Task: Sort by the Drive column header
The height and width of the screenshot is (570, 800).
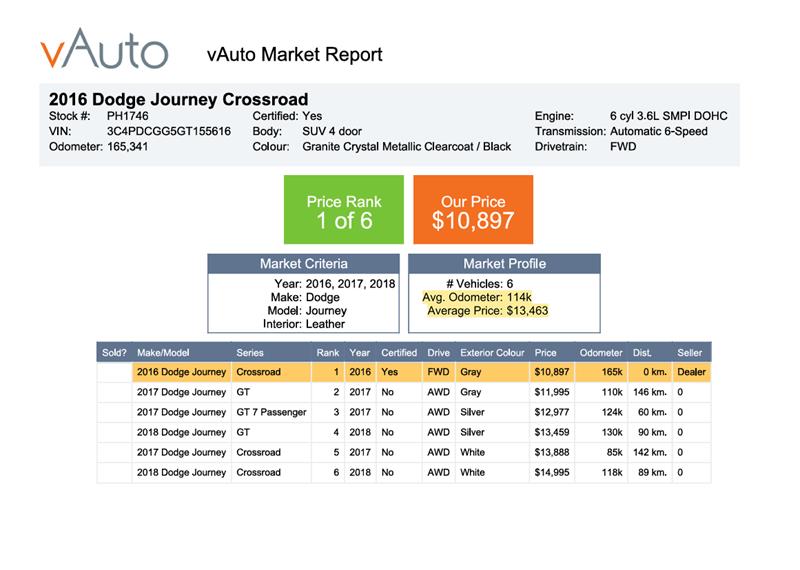Action: tap(439, 353)
